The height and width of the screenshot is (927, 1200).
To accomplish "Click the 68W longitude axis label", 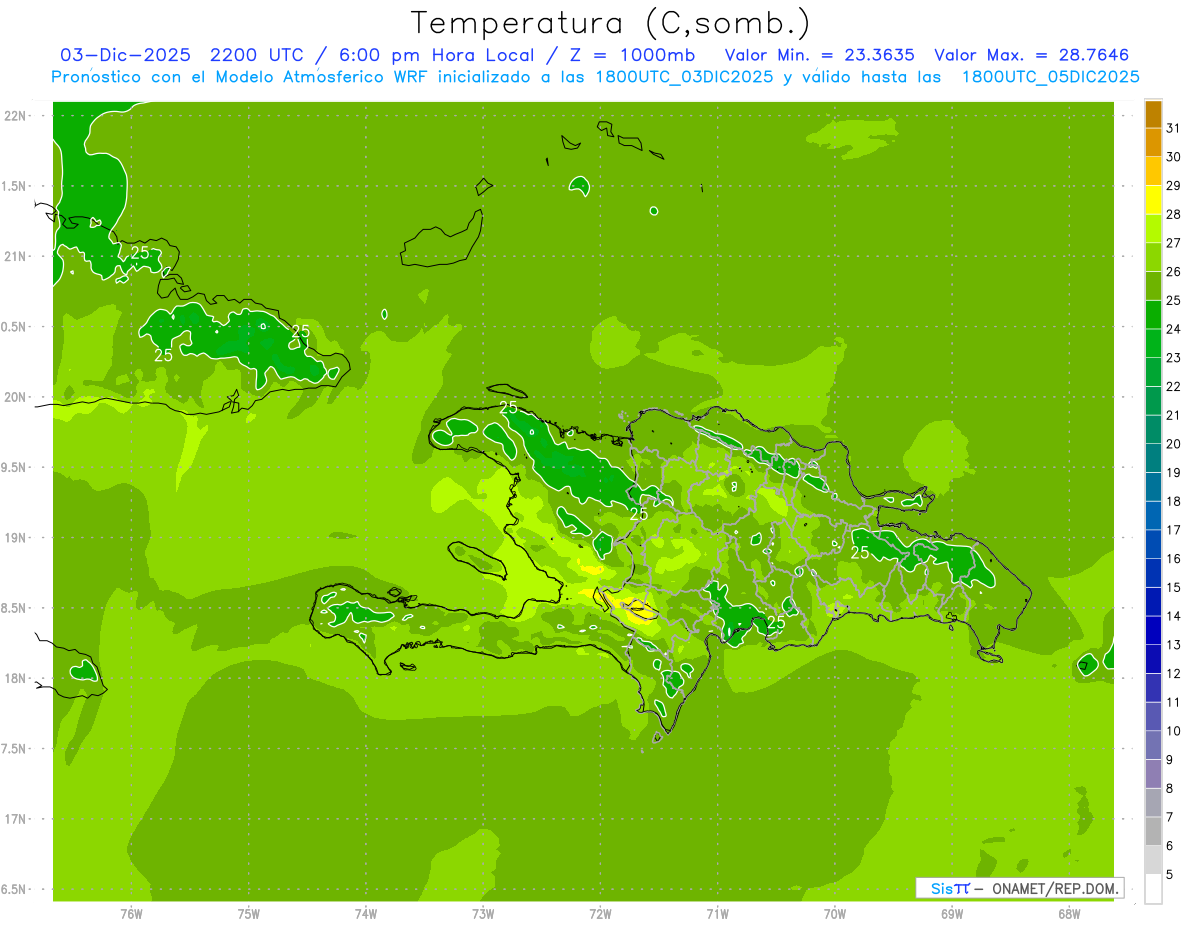I will 1068,914.
